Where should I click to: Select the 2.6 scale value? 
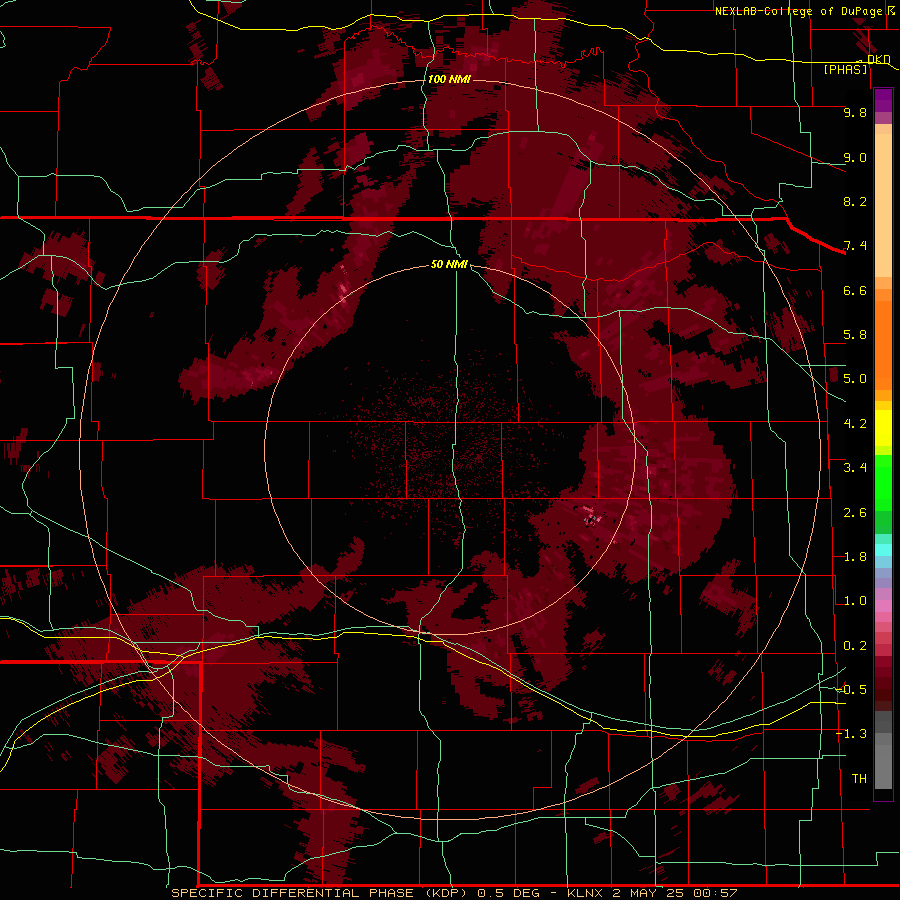pyautogui.click(x=855, y=513)
